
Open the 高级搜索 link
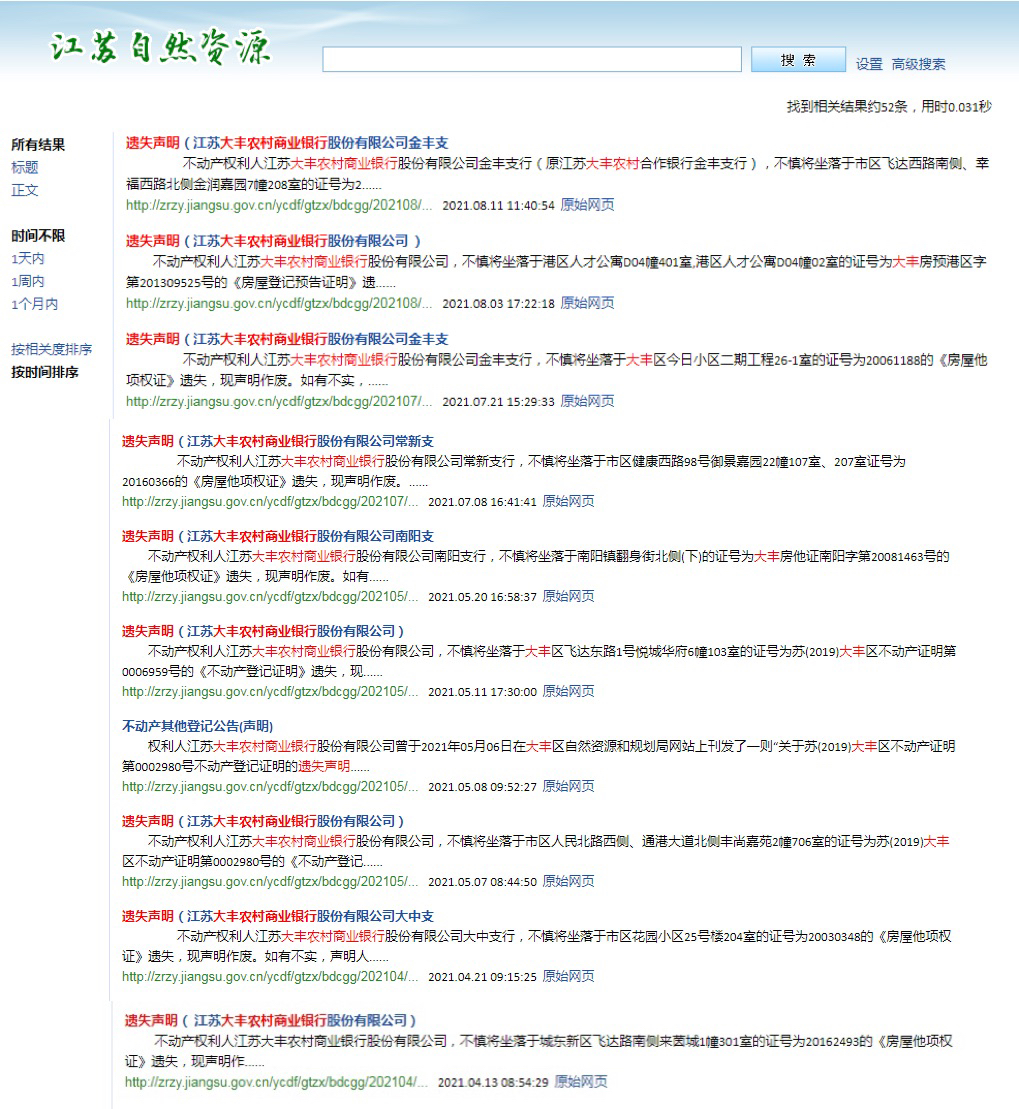[918, 64]
